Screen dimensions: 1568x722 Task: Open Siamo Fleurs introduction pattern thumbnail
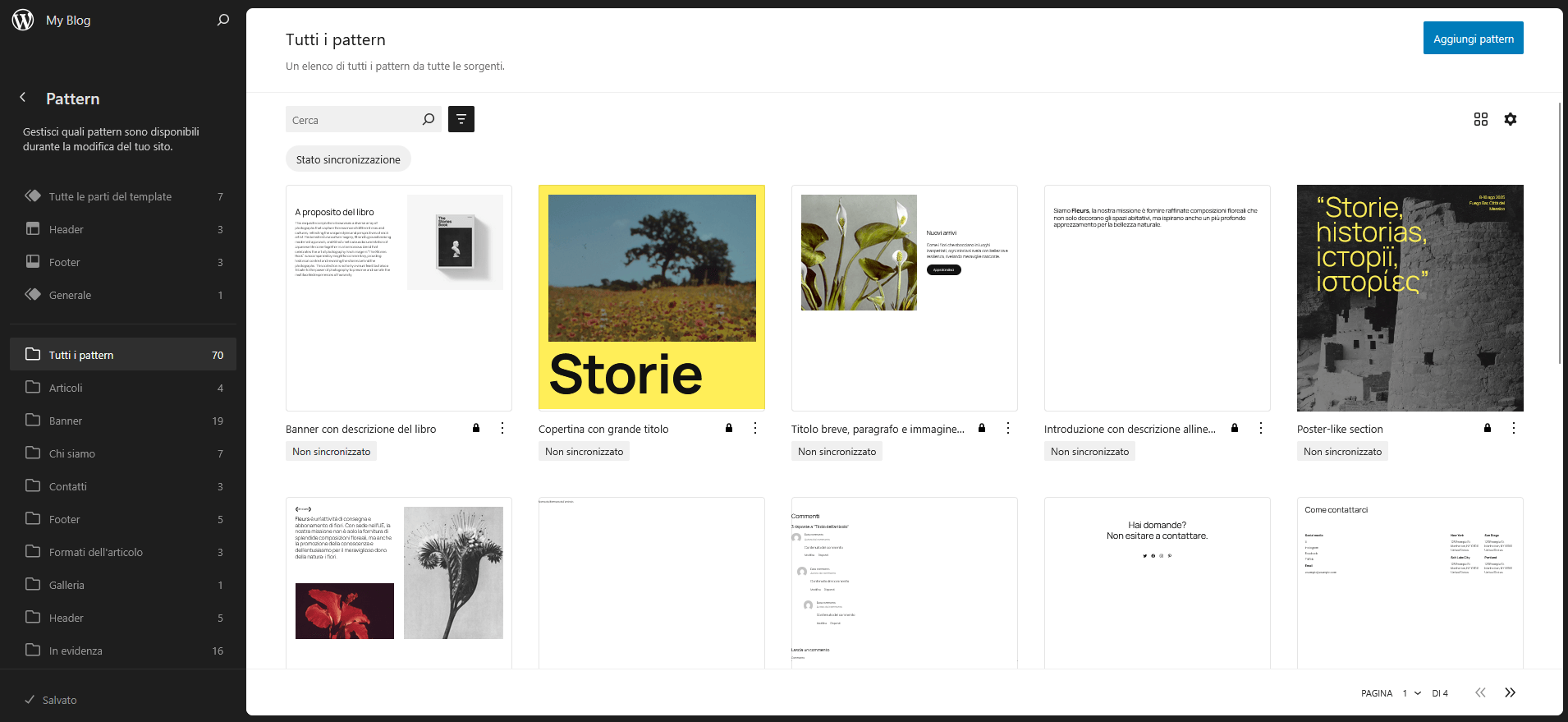[x=1158, y=298]
